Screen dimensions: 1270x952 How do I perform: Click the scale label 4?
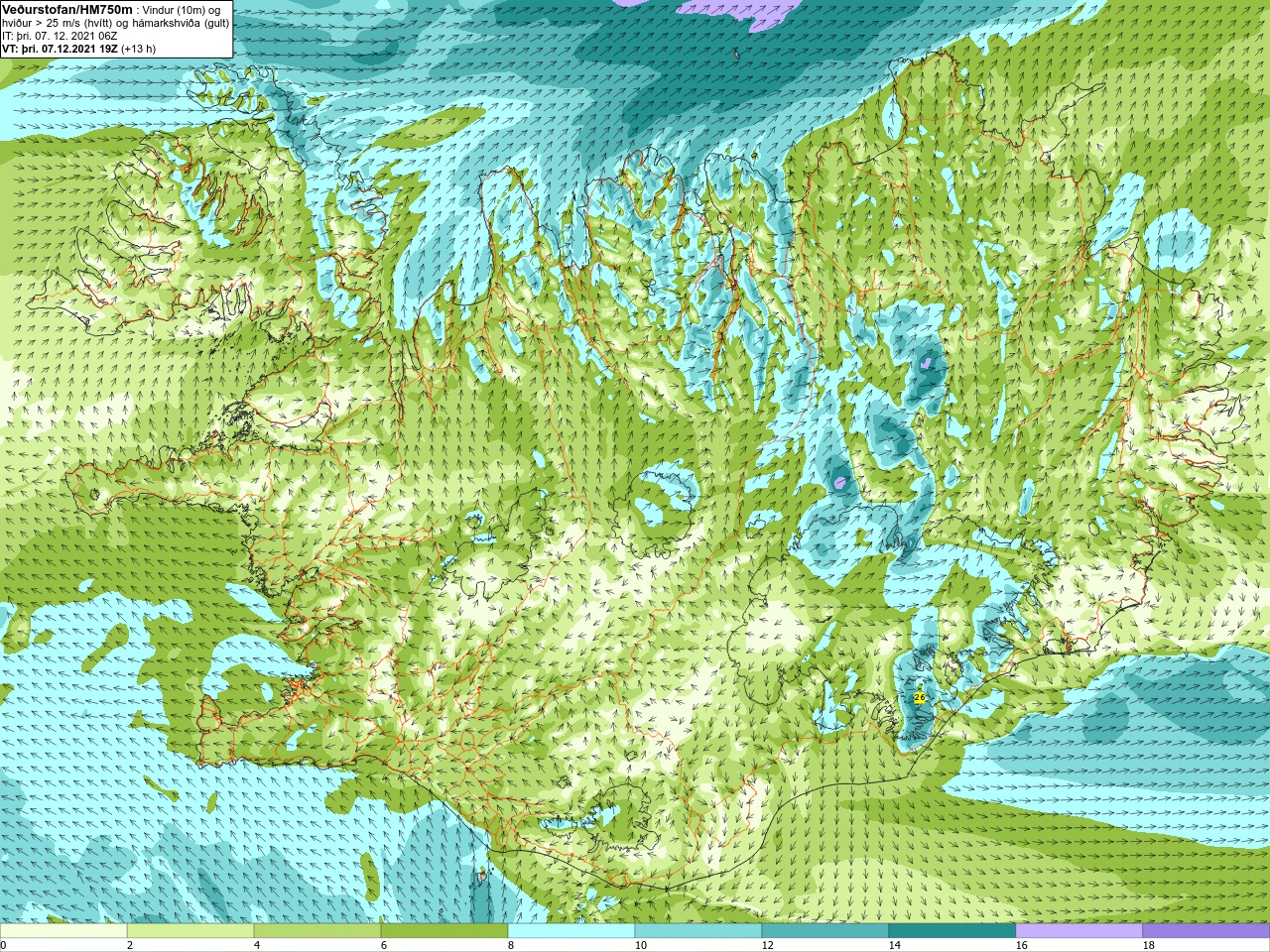click(257, 945)
